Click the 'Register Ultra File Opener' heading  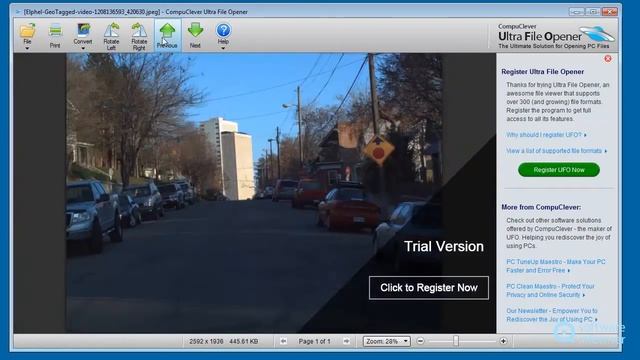542,72
